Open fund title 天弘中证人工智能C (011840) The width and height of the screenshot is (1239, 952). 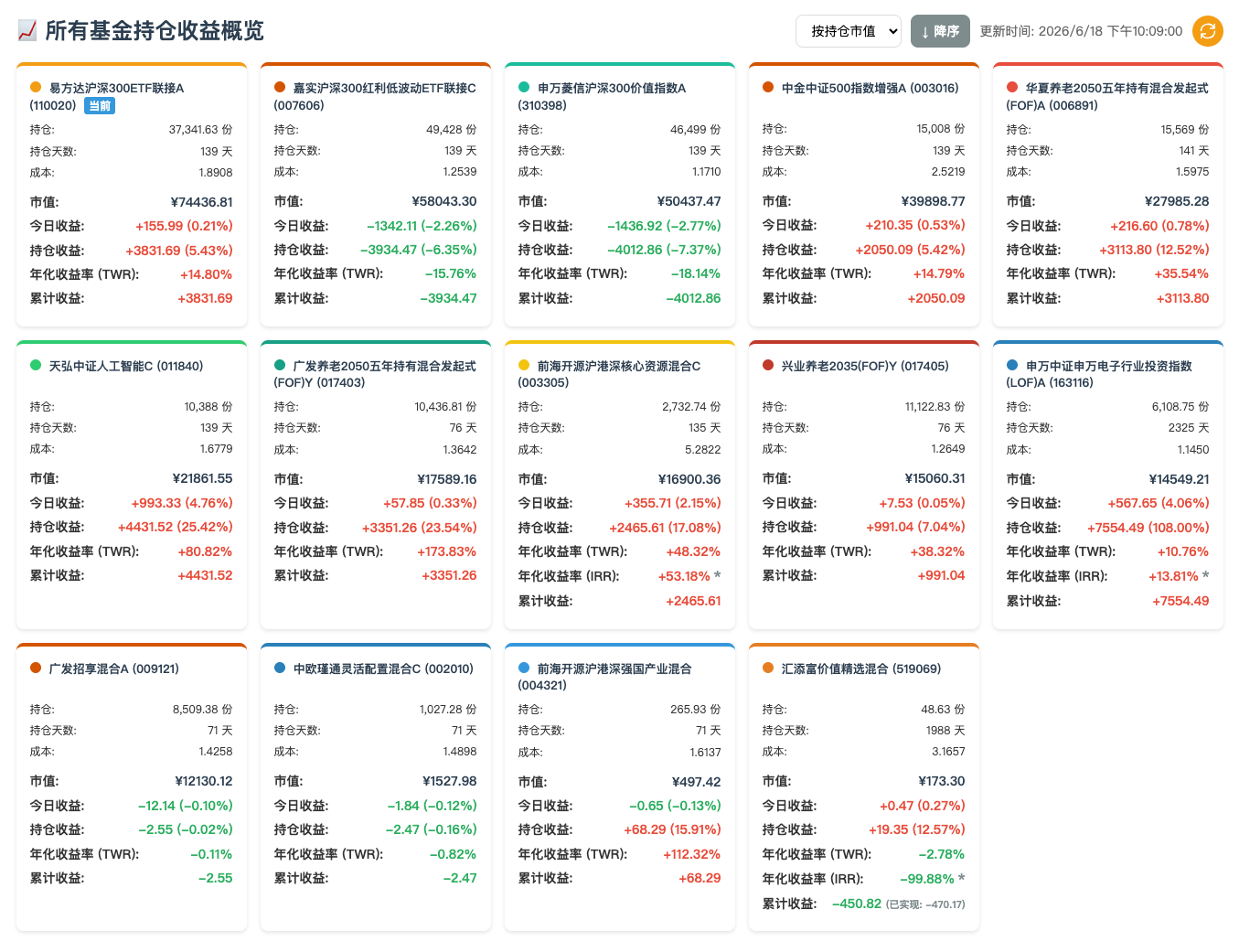click(125, 366)
